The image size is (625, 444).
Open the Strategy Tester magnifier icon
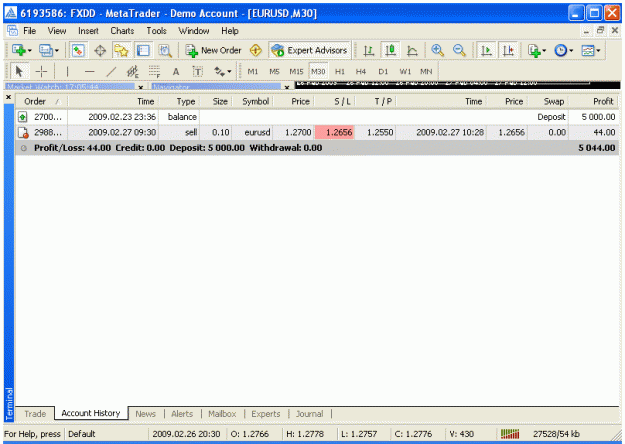click(x=165, y=51)
